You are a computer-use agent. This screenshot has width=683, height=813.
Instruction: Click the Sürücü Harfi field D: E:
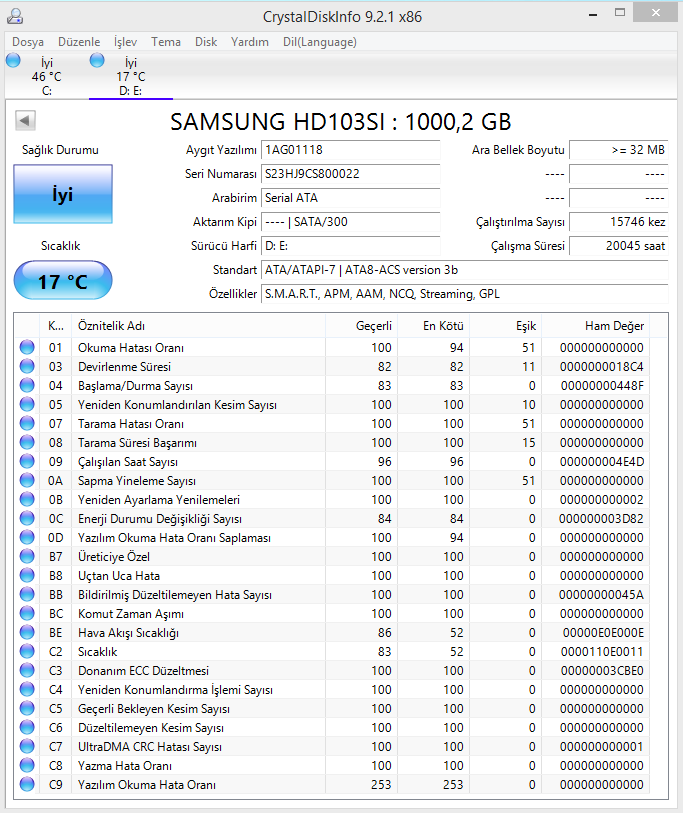(351, 246)
